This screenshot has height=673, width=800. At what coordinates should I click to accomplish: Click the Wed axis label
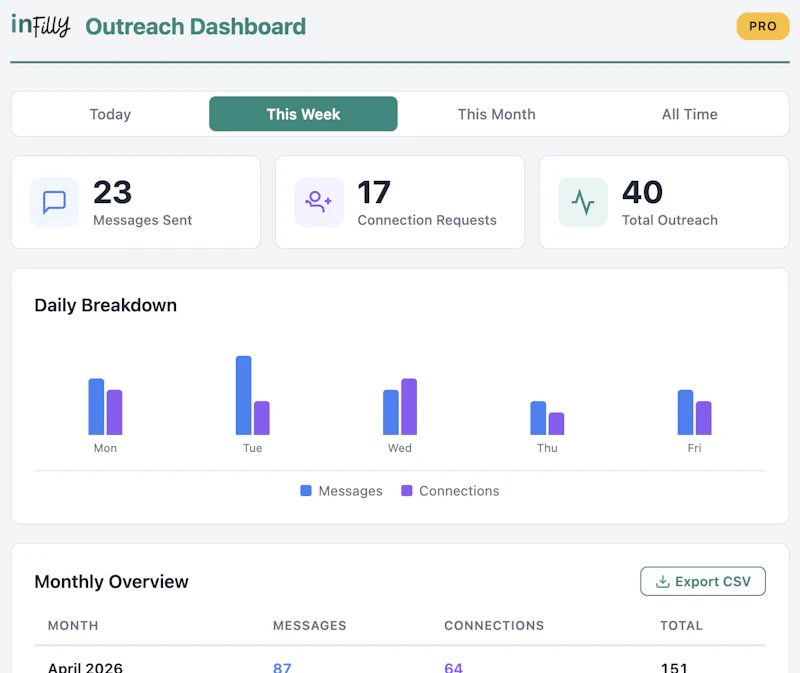[399, 448]
